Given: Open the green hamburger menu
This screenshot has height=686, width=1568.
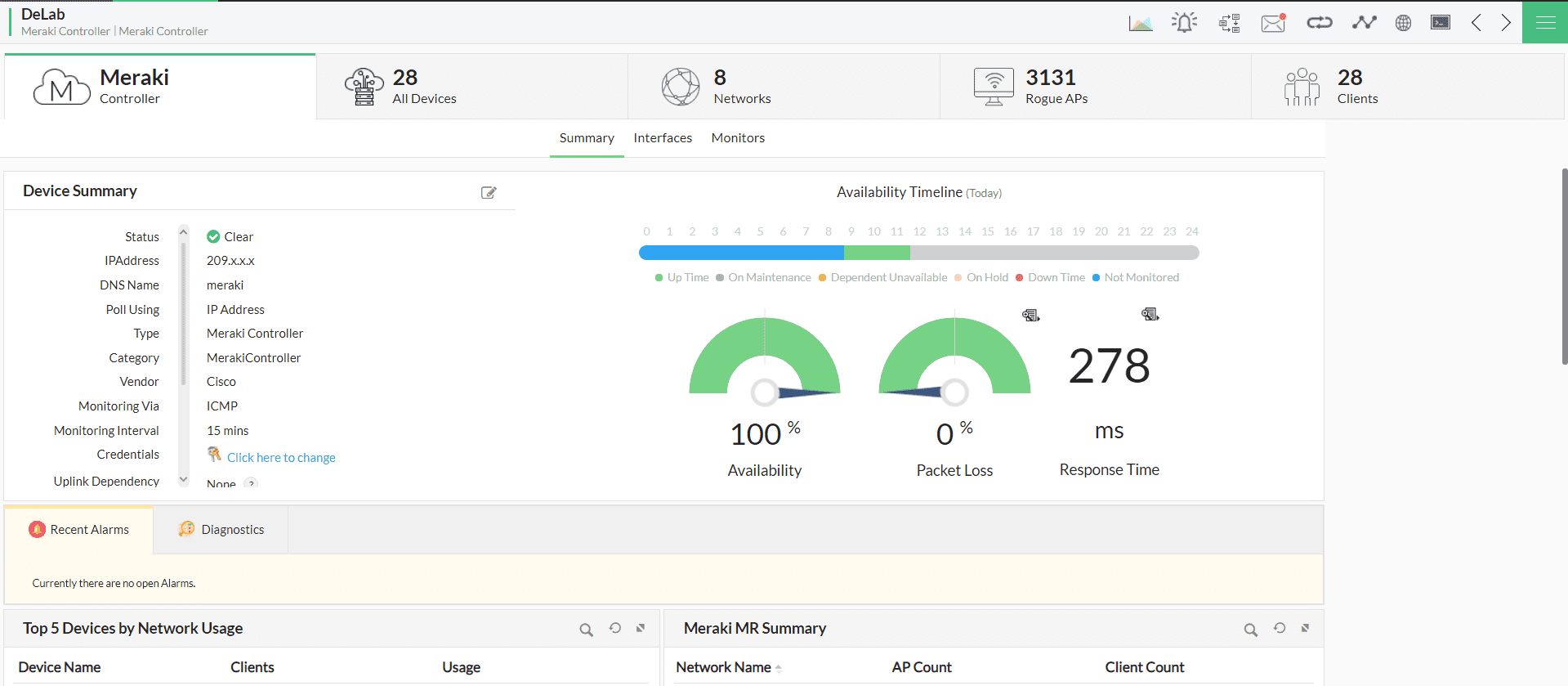Looking at the screenshot, I should coord(1545,23).
